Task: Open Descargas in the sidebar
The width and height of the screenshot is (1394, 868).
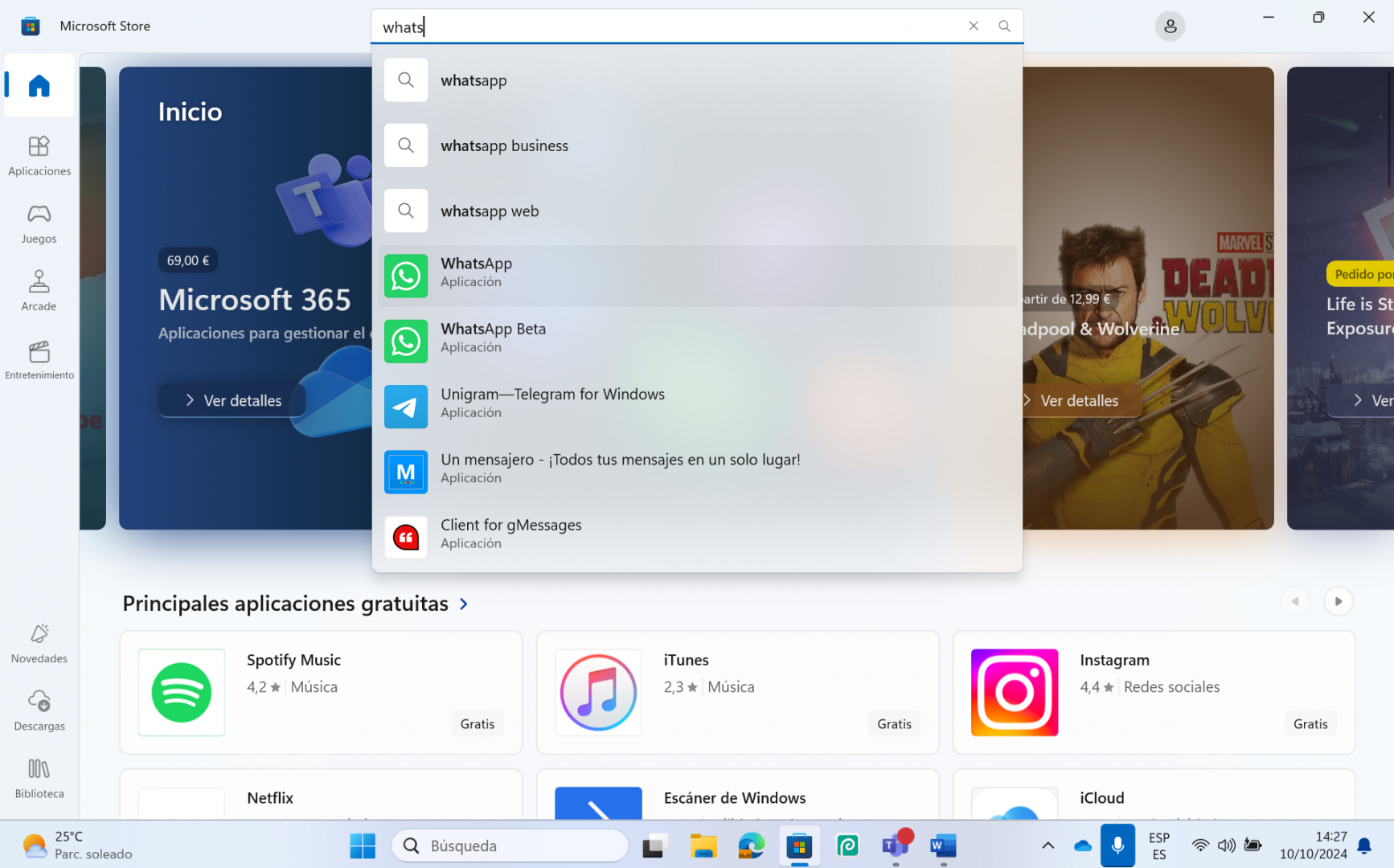Action: (39, 711)
